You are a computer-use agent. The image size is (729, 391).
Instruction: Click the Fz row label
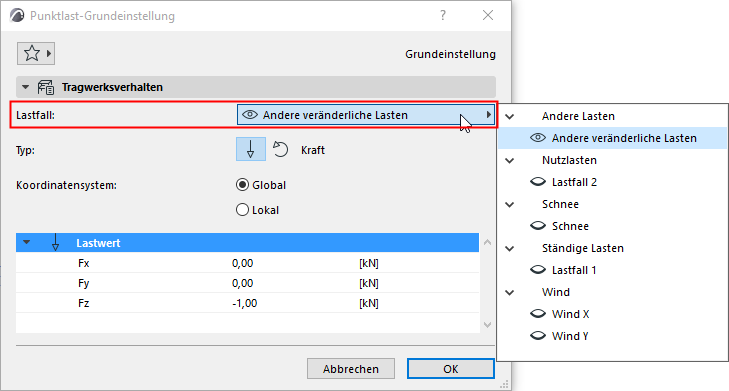pyautogui.click(x=84, y=303)
